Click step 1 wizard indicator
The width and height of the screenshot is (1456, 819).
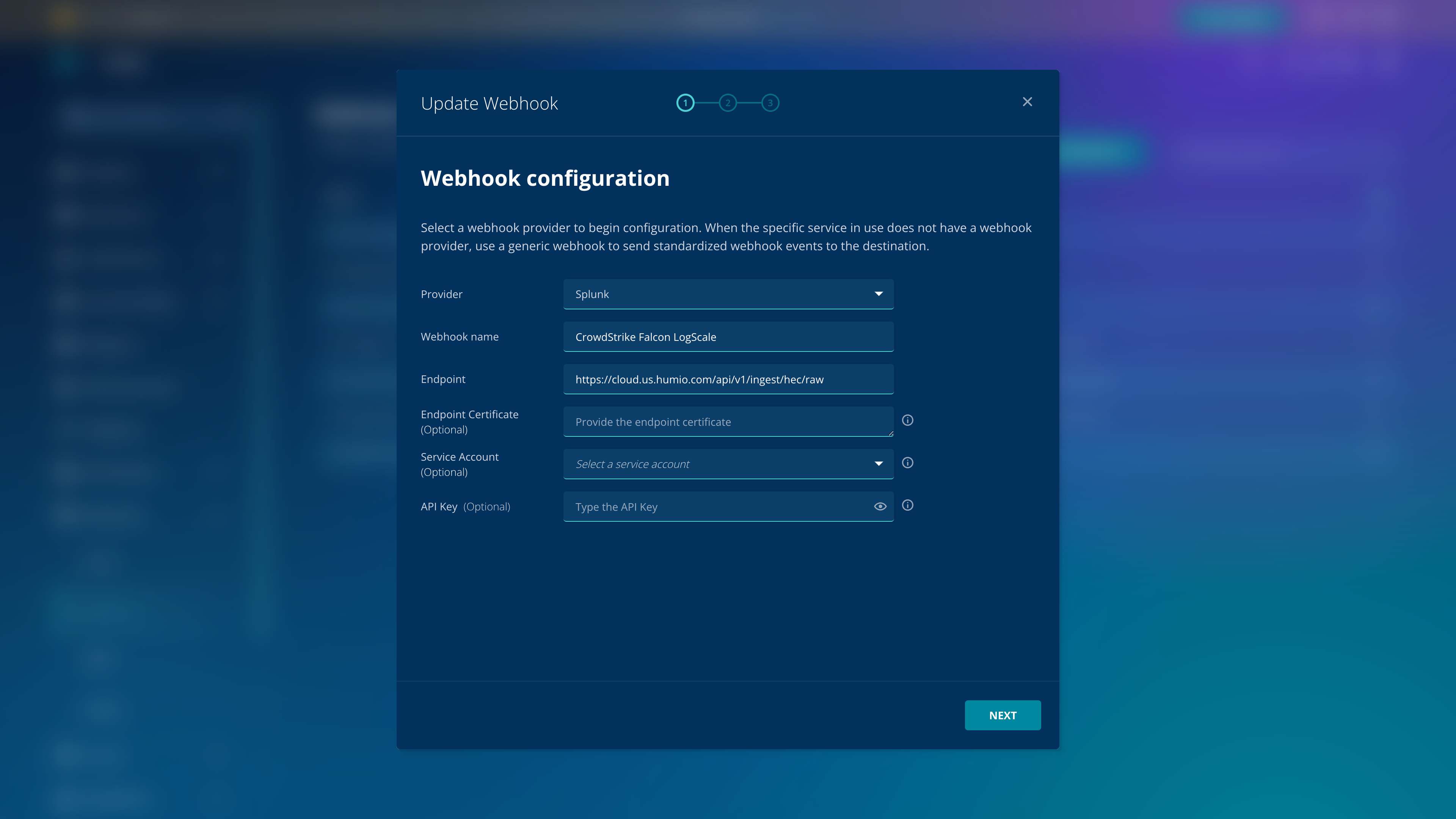(x=685, y=103)
